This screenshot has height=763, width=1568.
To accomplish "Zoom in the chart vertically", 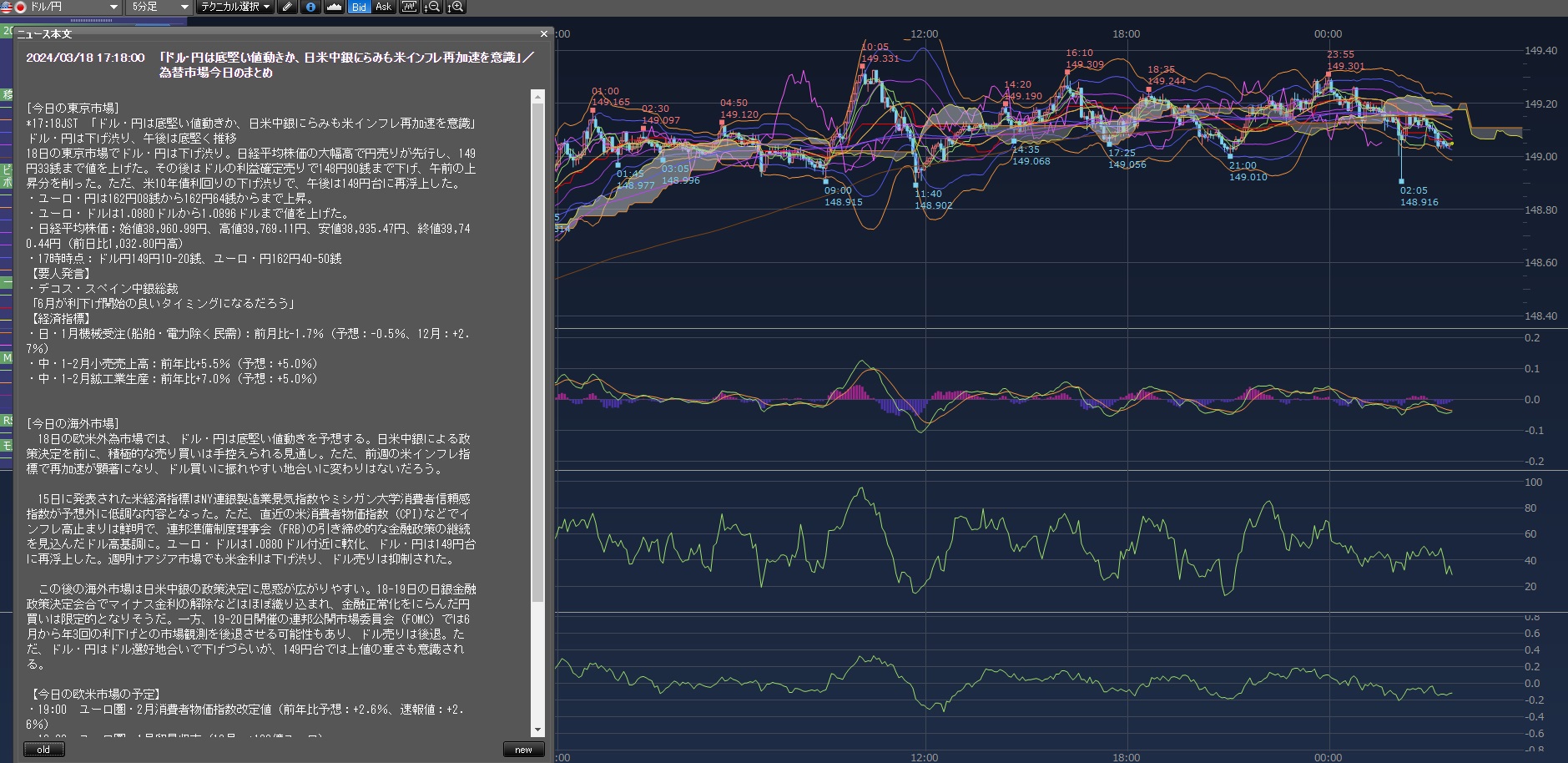I will coord(456,7).
